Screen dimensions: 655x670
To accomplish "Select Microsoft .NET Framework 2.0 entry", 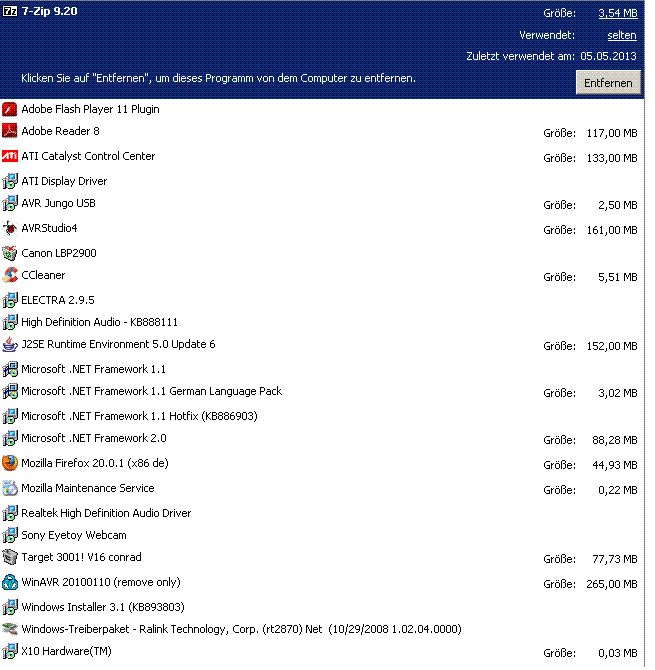I will click(94, 438).
